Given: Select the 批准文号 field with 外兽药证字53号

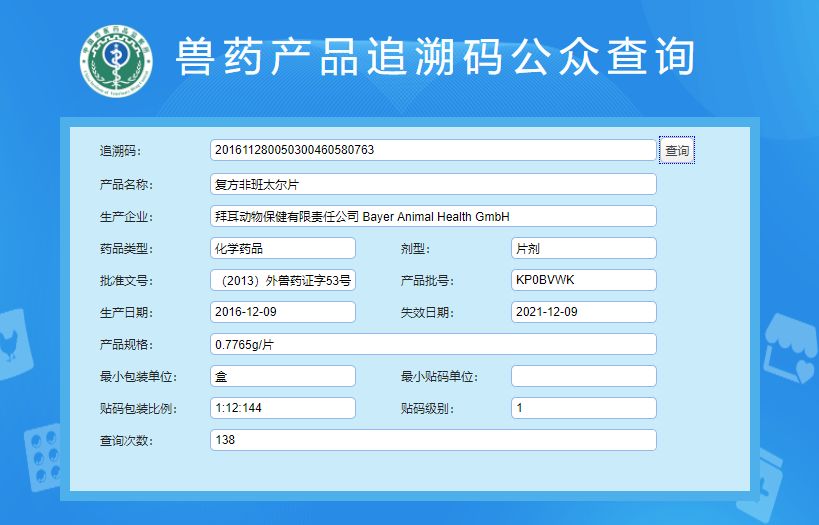Looking at the screenshot, I should (283, 280).
